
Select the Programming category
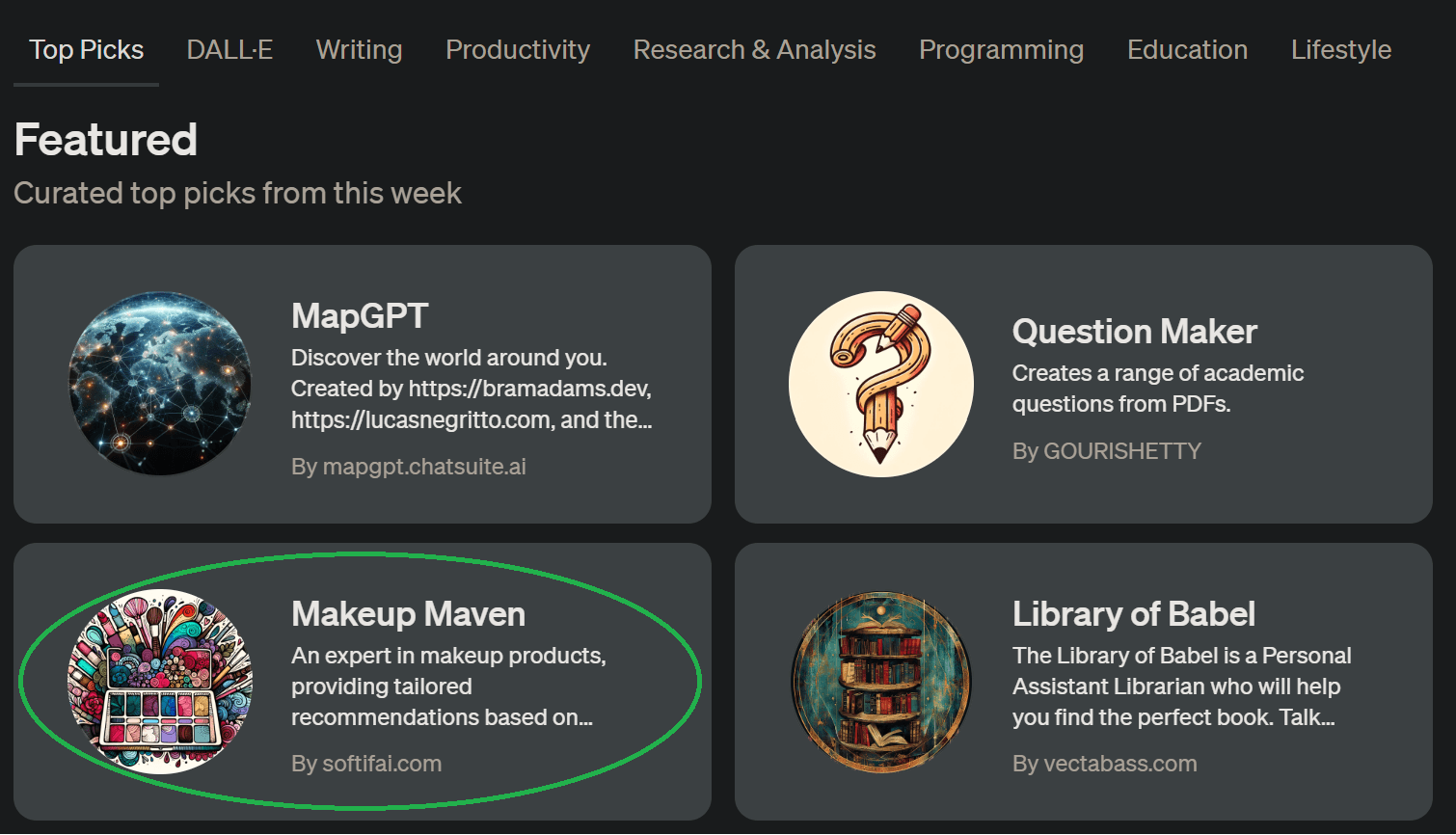1002,49
